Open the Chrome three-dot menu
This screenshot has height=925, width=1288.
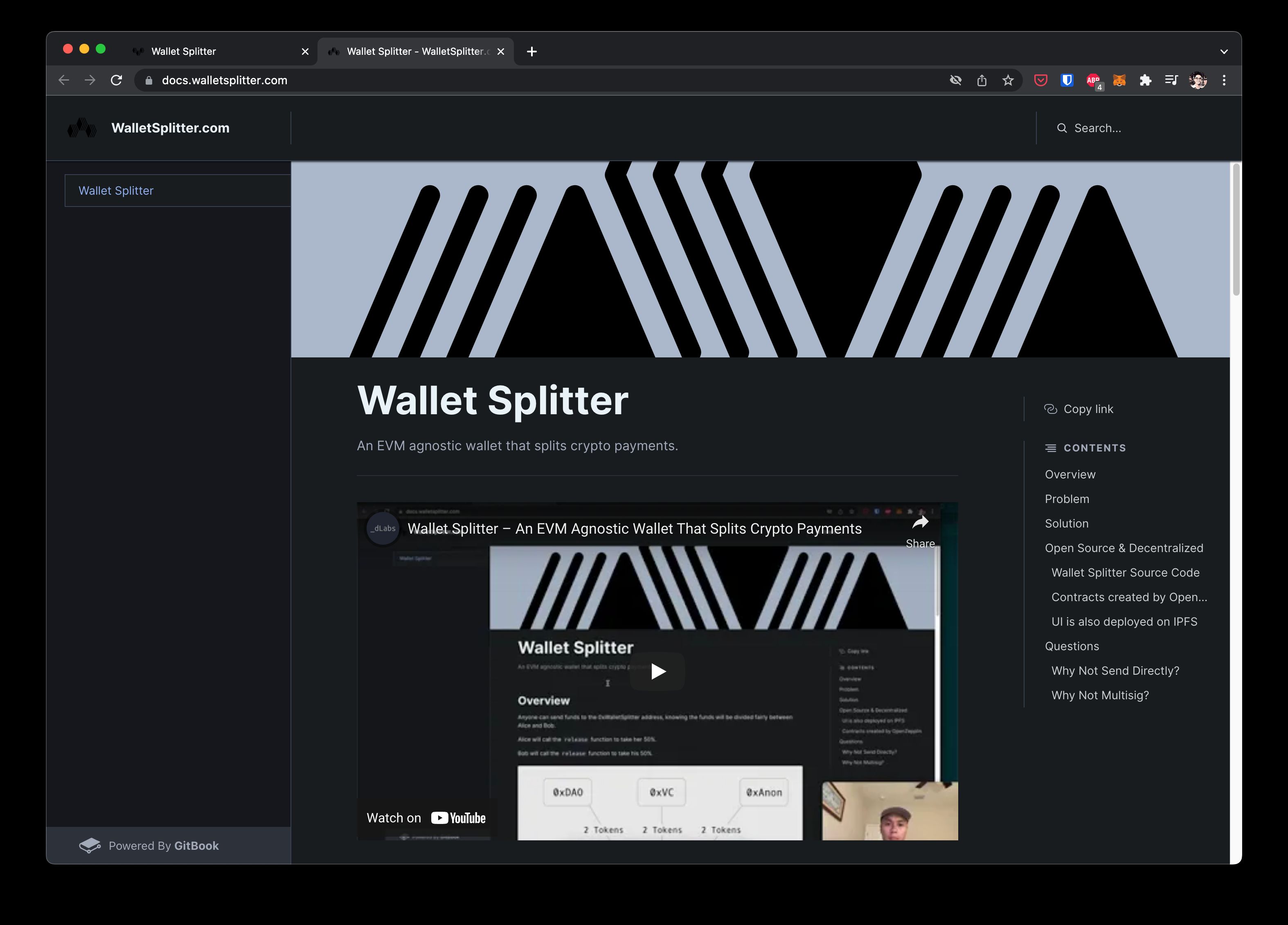(x=1224, y=81)
